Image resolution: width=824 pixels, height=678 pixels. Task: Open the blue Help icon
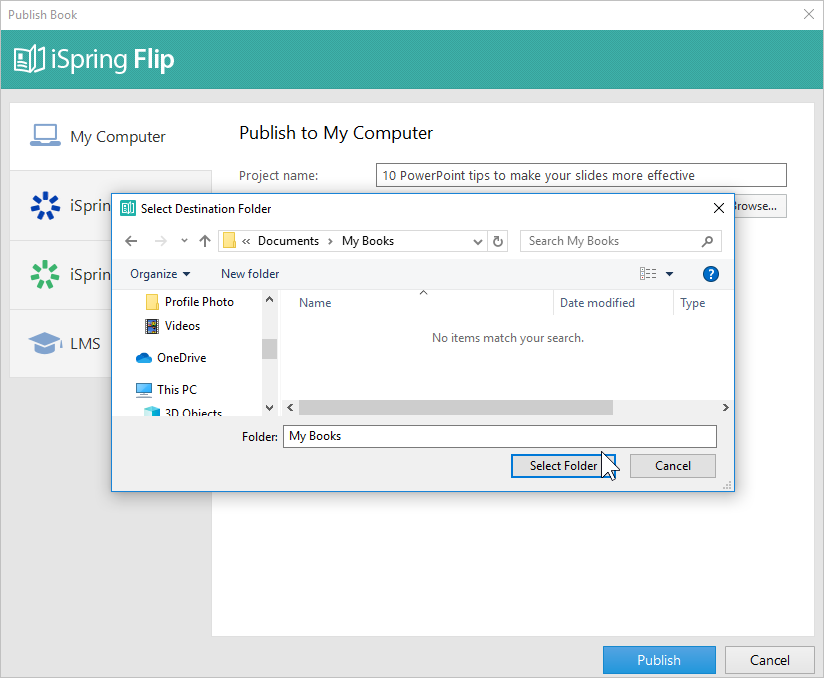[x=710, y=274]
